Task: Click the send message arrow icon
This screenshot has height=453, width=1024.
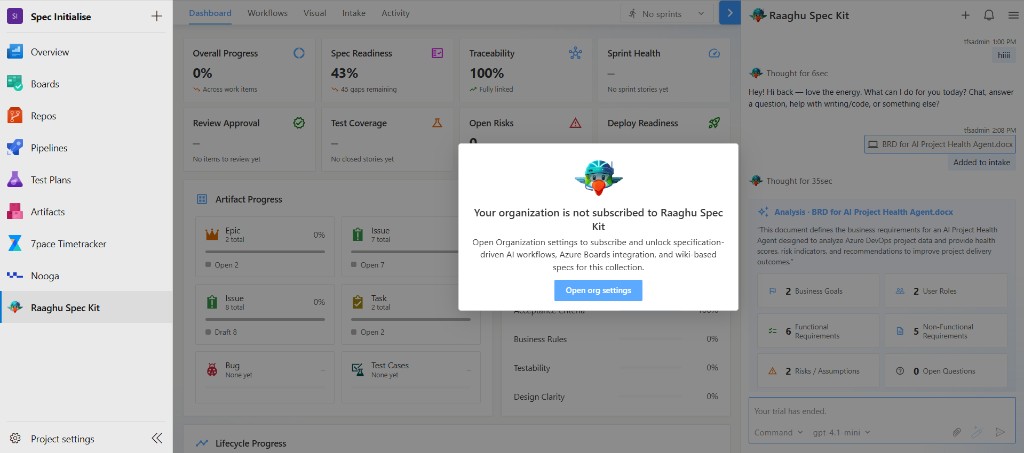Action: [1000, 432]
